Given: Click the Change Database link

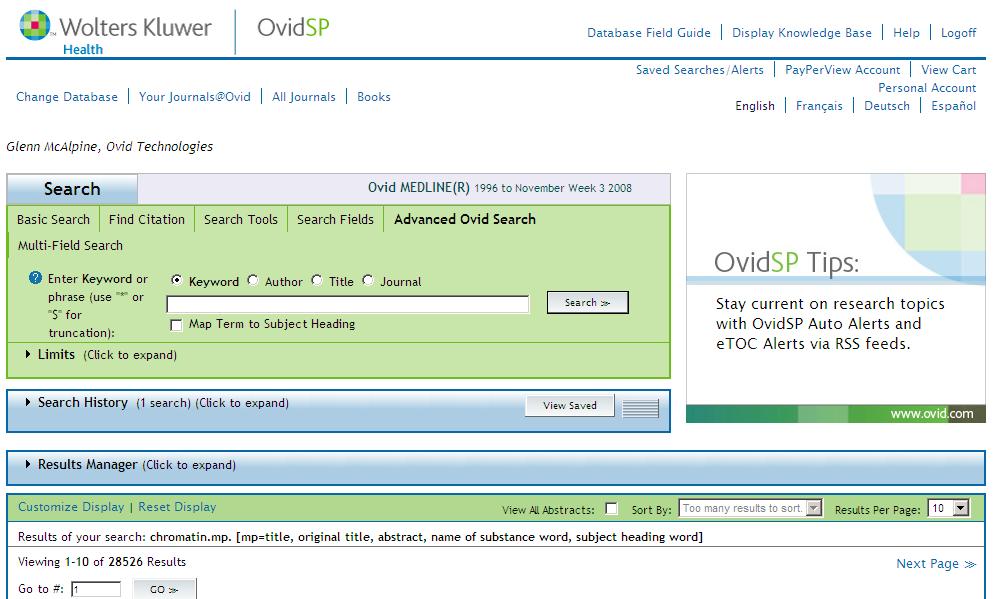Looking at the screenshot, I should coord(67,97).
